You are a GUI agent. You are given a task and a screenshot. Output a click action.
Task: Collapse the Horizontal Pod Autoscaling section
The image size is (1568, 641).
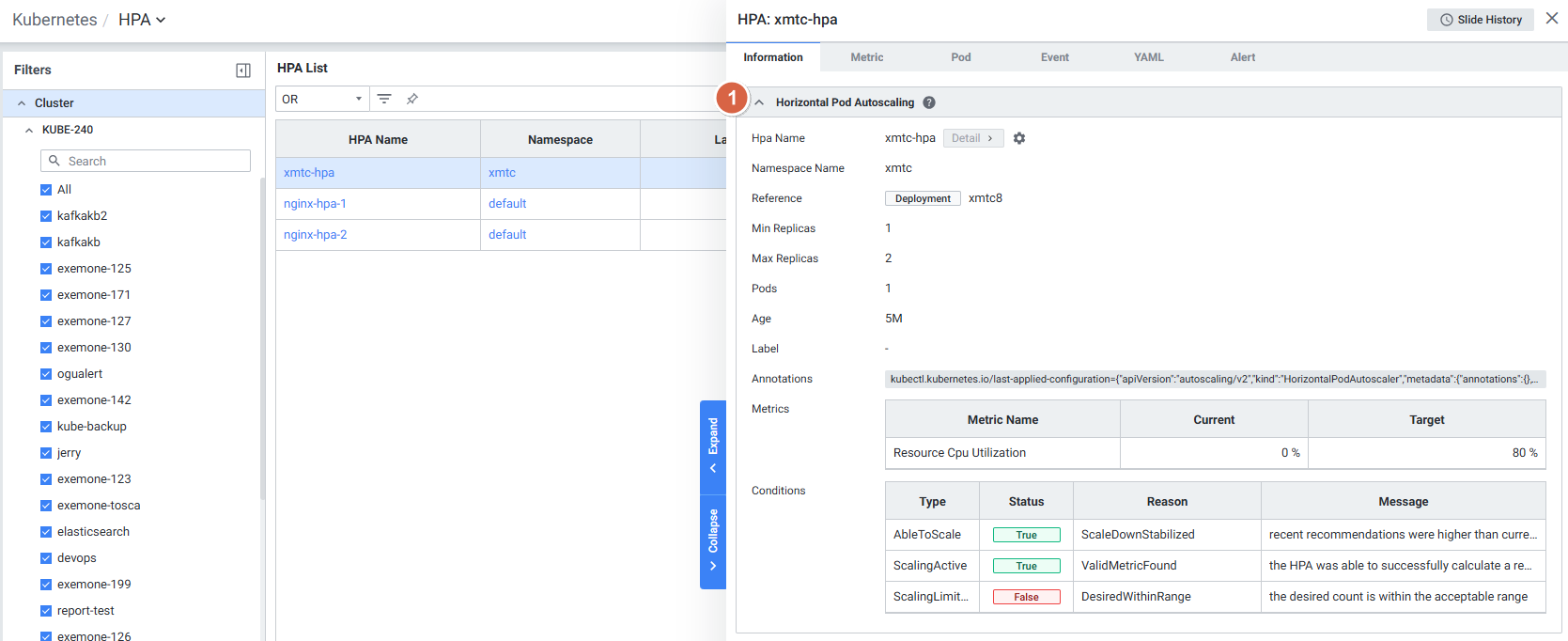pyautogui.click(x=760, y=102)
